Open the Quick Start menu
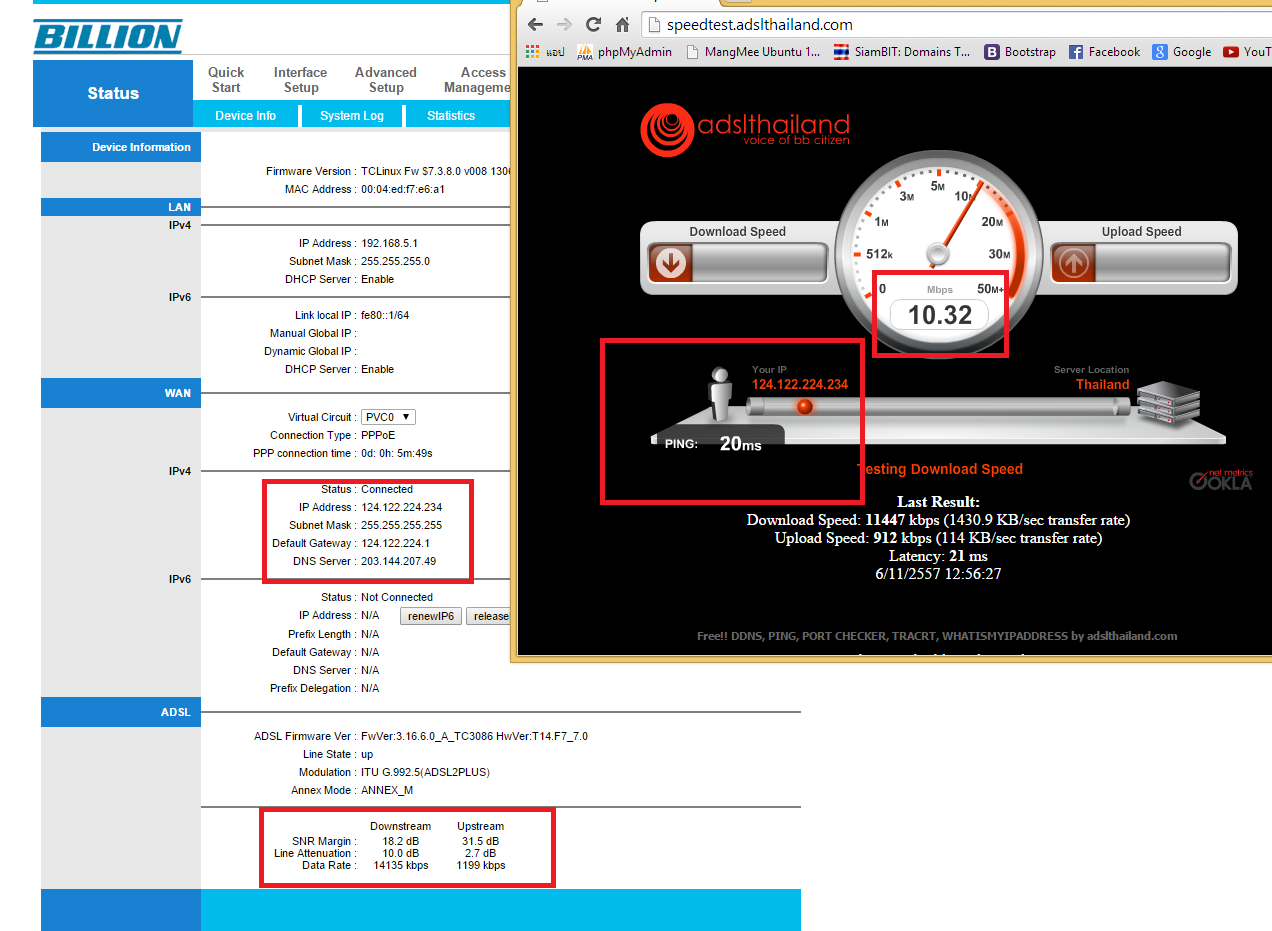 pyautogui.click(x=226, y=80)
